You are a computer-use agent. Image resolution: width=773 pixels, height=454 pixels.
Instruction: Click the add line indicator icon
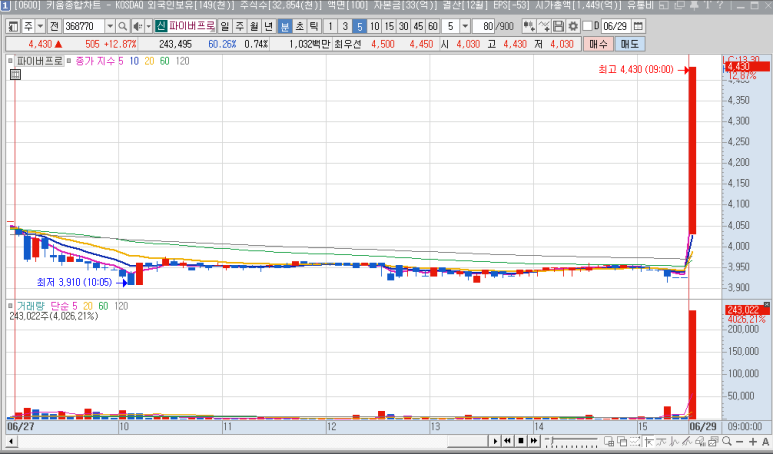[x=544, y=26]
